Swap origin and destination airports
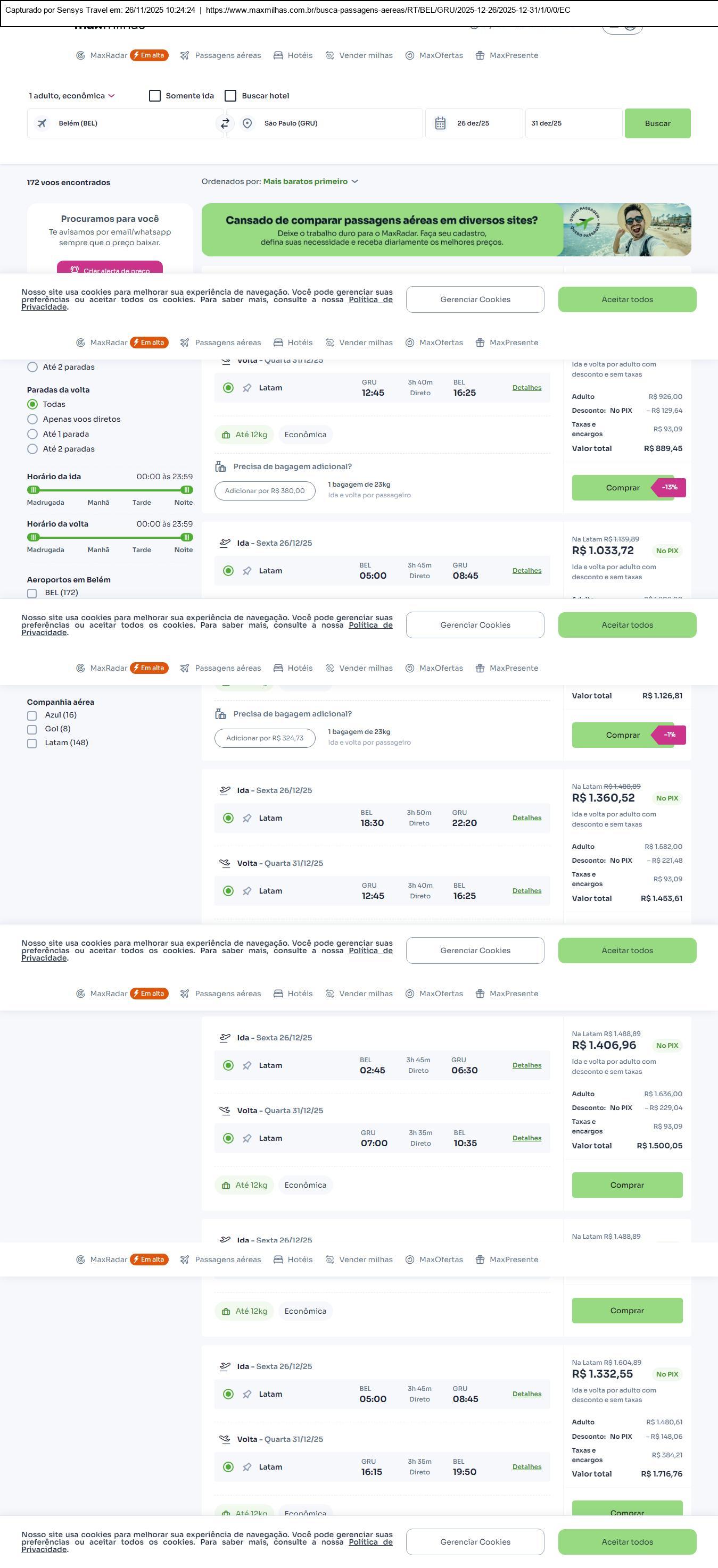The height and width of the screenshot is (1568, 718). point(225,123)
